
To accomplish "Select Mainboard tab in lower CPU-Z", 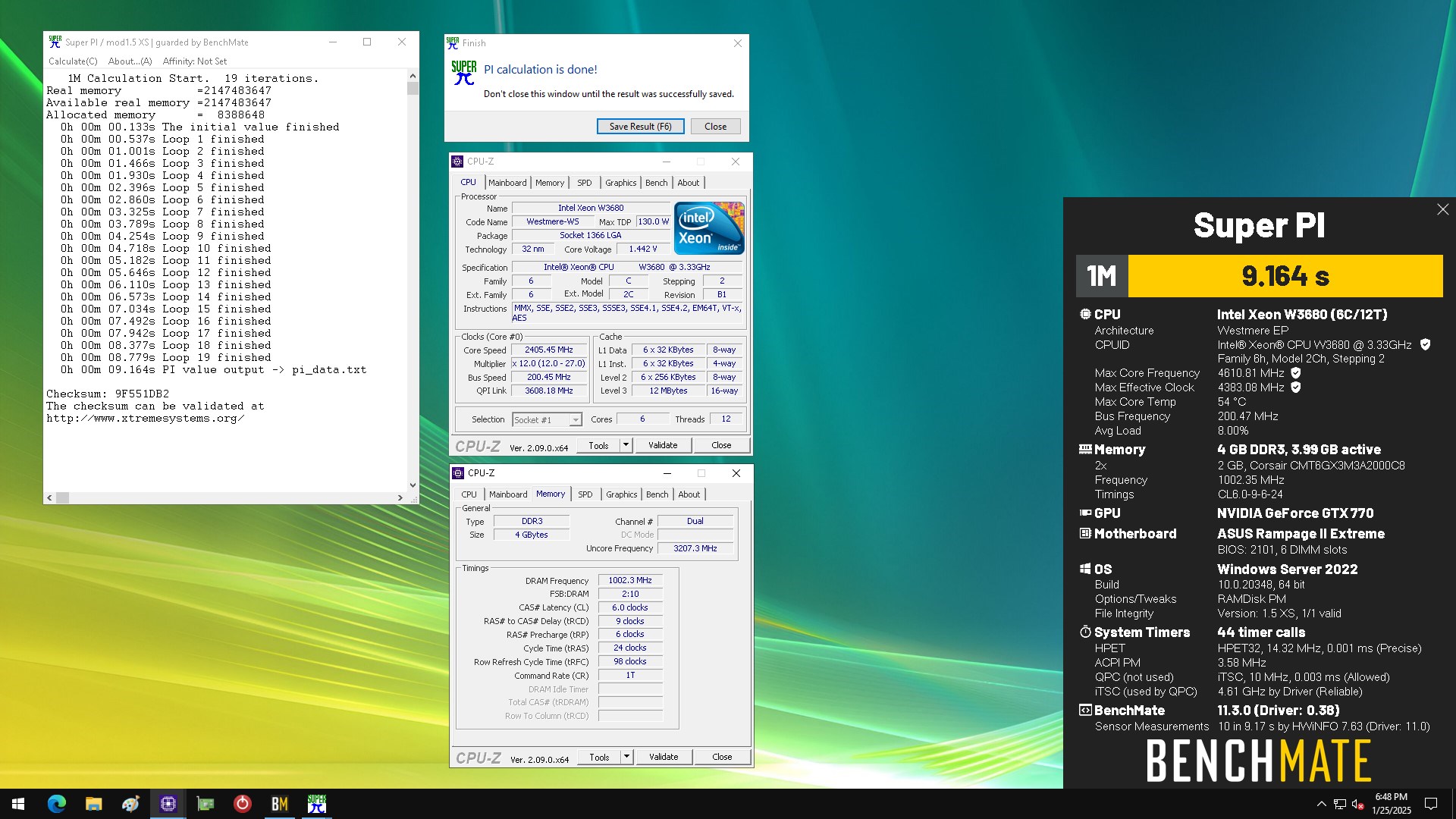I will (508, 494).
